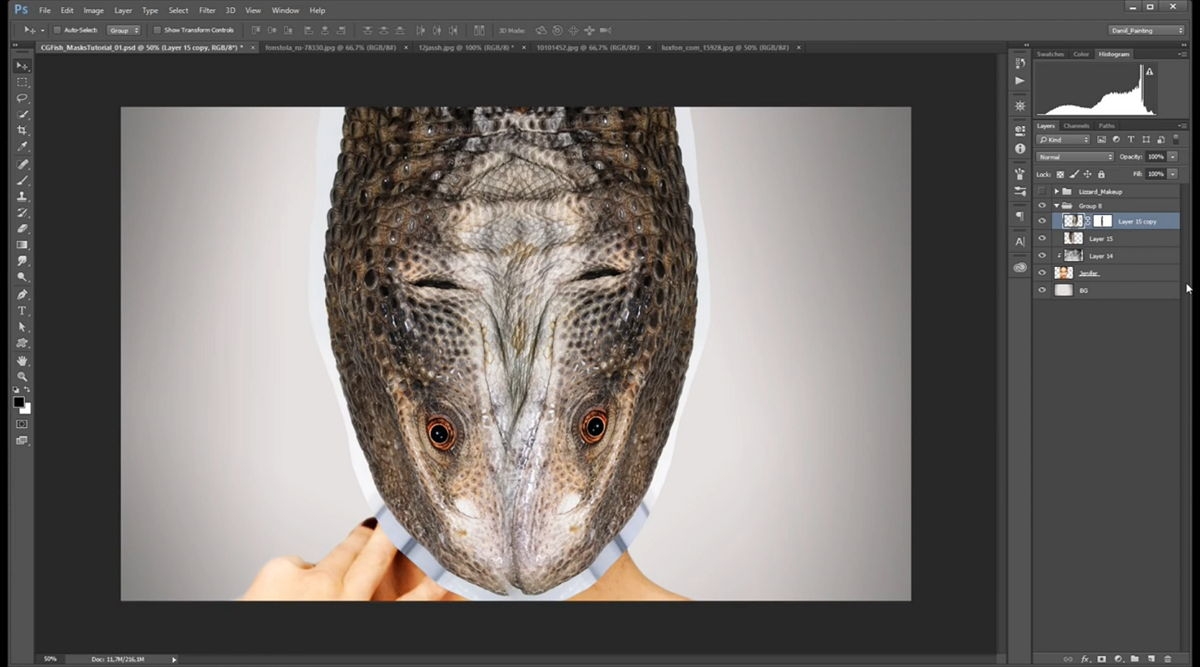Enable the Auto-Select checkbox
Image resolution: width=1200 pixels, height=667 pixels.
click(57, 30)
